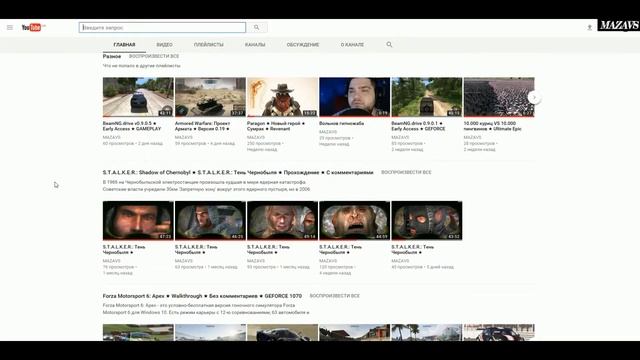640x360 pixels.
Task: Open the ПЛЕЙЛИСТЫ tab
Action: tap(209, 44)
